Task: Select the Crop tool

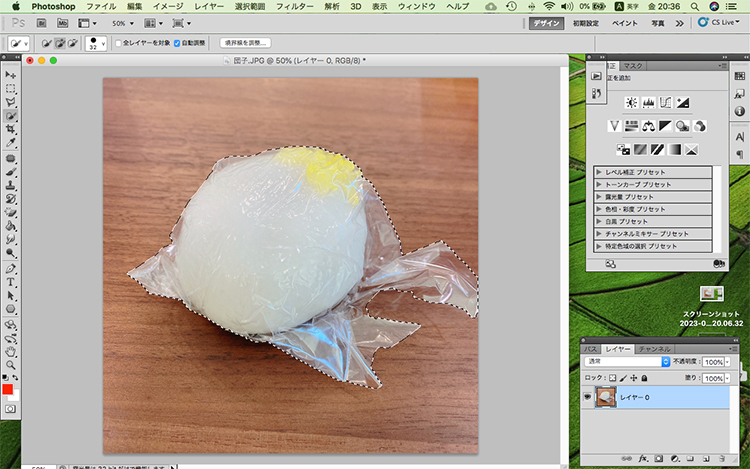Action: tap(11, 129)
